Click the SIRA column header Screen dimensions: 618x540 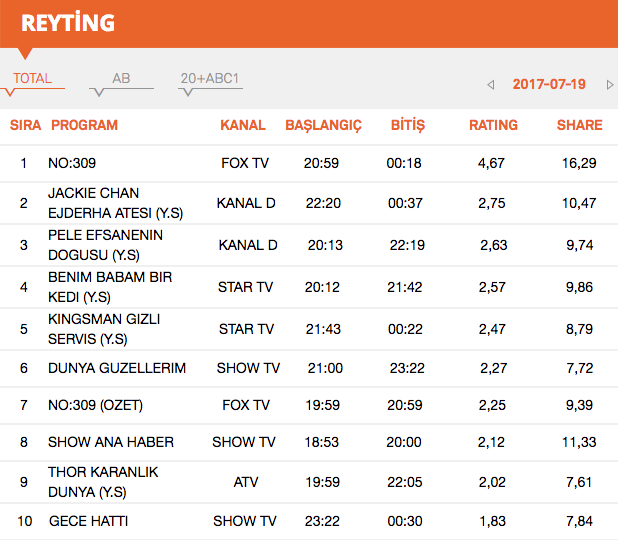tap(25, 125)
